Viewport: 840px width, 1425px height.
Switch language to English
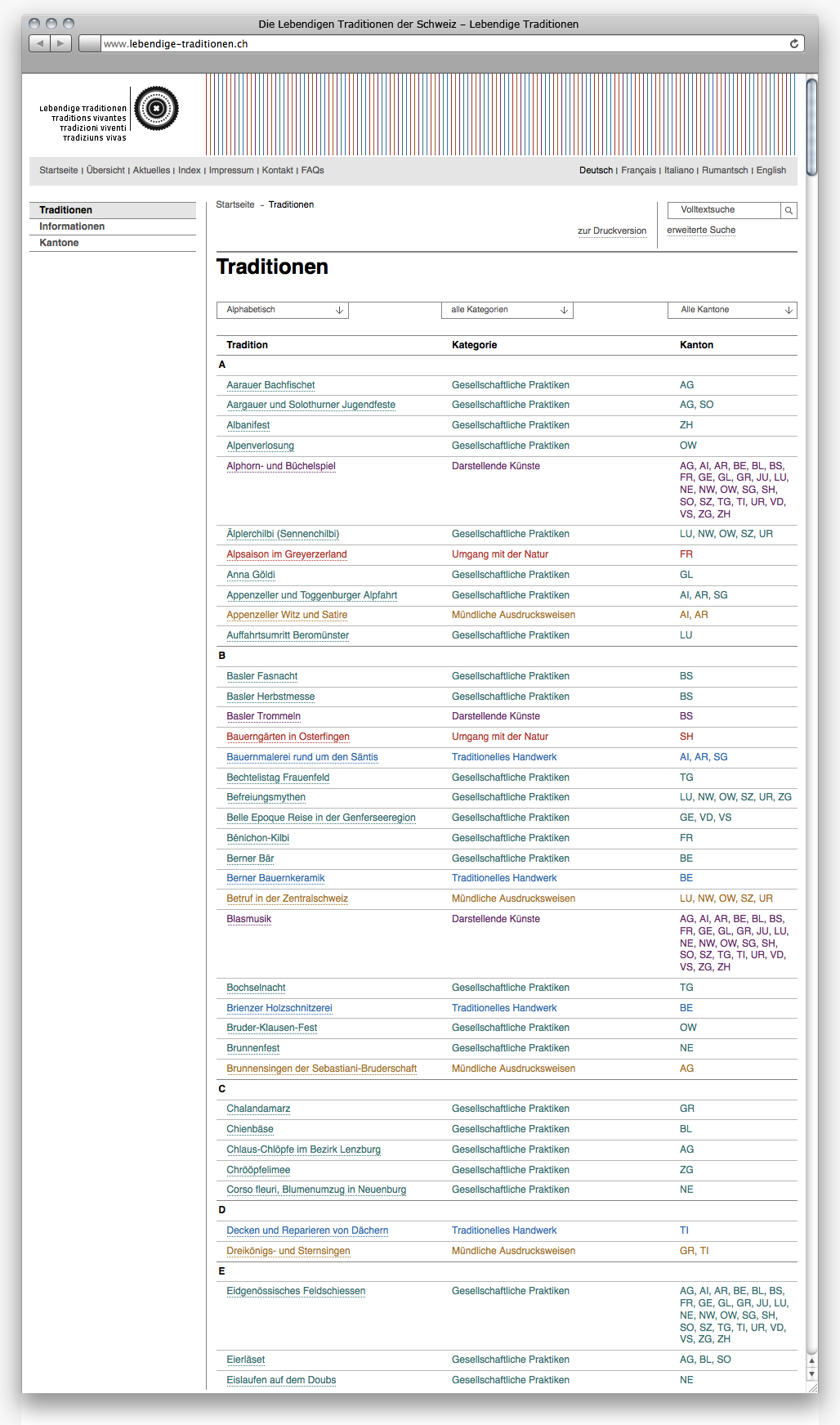pos(771,170)
